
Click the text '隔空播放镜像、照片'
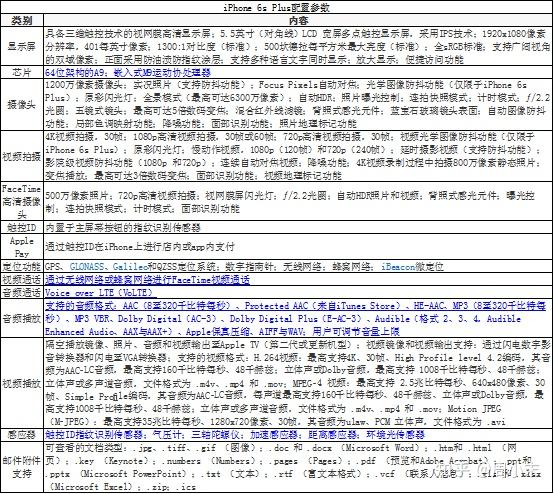[x=89, y=345]
